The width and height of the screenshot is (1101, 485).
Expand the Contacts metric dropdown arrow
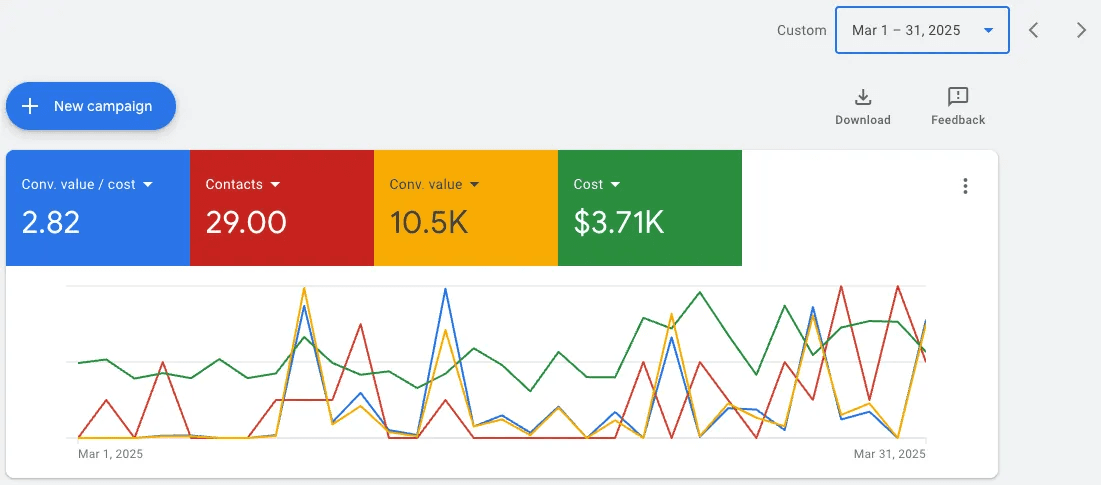tap(275, 185)
